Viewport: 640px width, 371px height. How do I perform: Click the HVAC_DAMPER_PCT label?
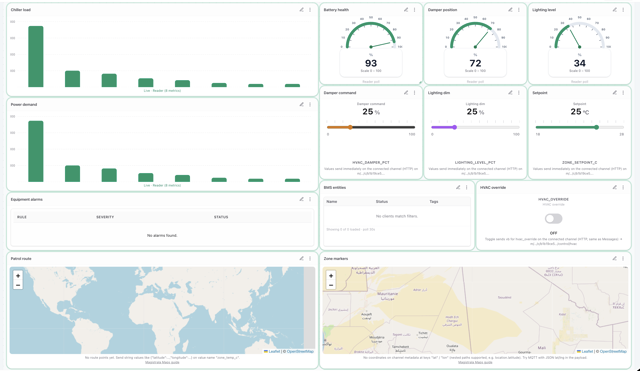(371, 162)
